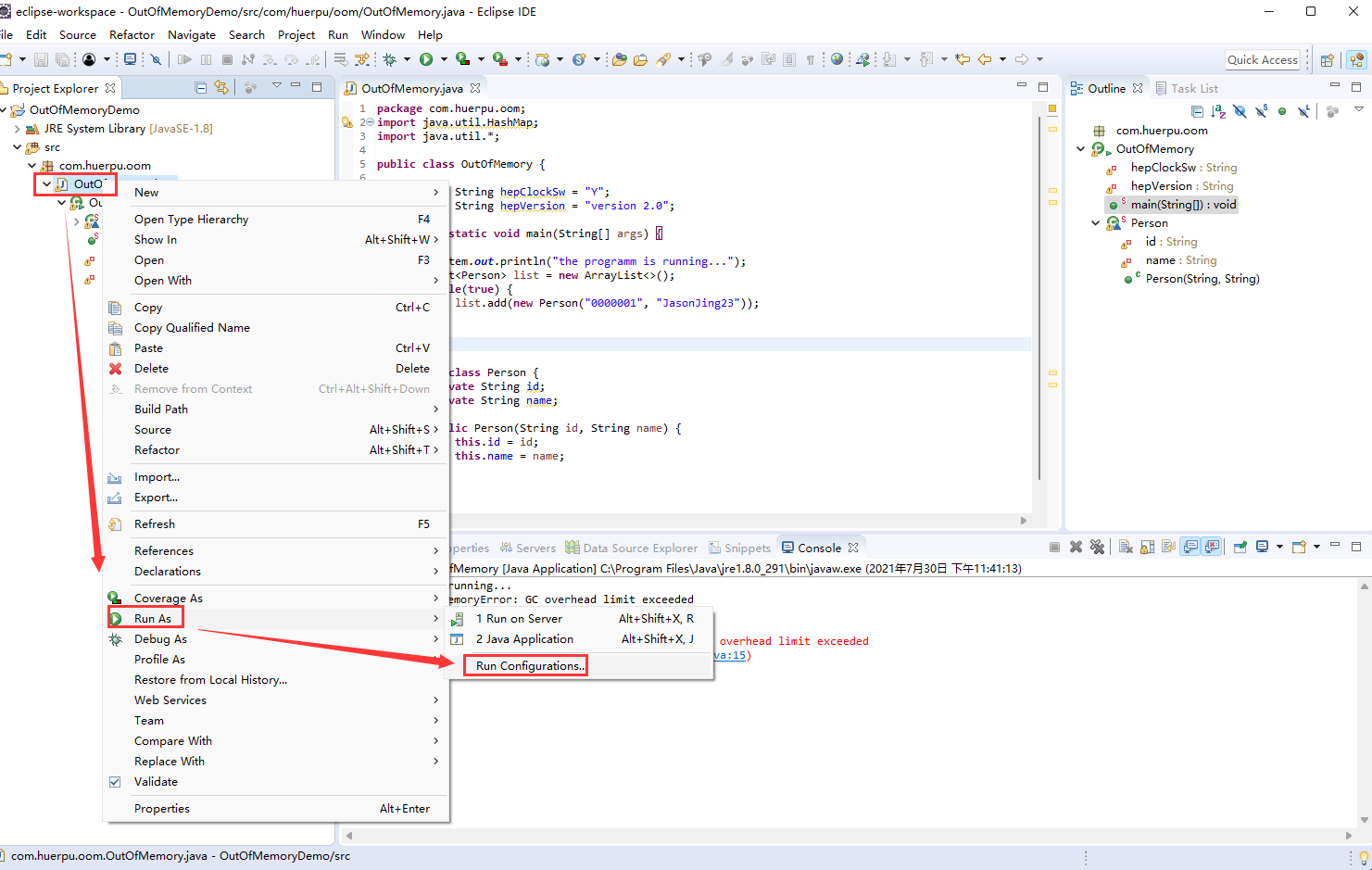This screenshot has width=1372, height=870.
Task: Toggle Link with Editor in Project Explorer
Action: coord(221,87)
